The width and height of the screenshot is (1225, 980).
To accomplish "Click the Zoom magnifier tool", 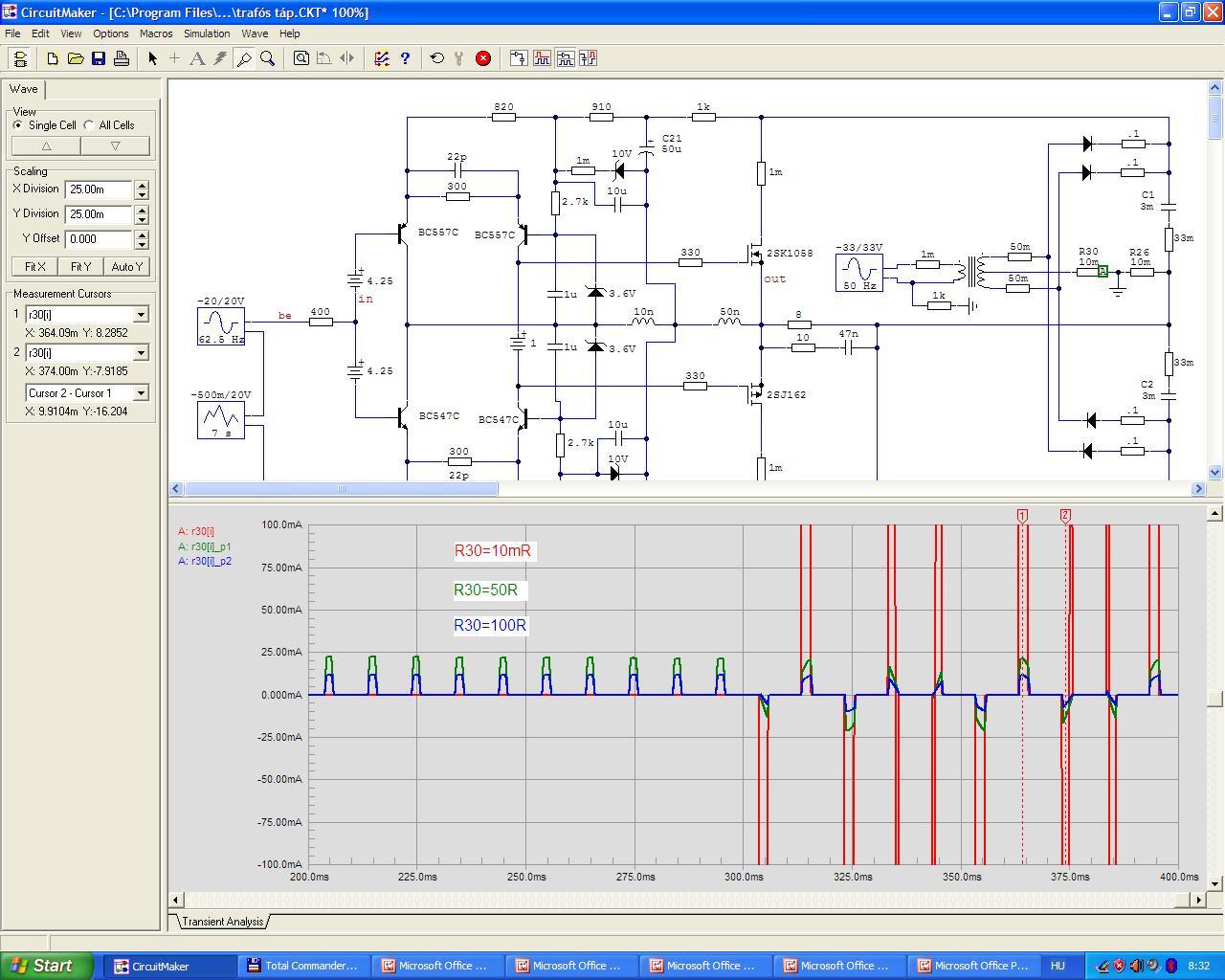I will click(x=268, y=58).
